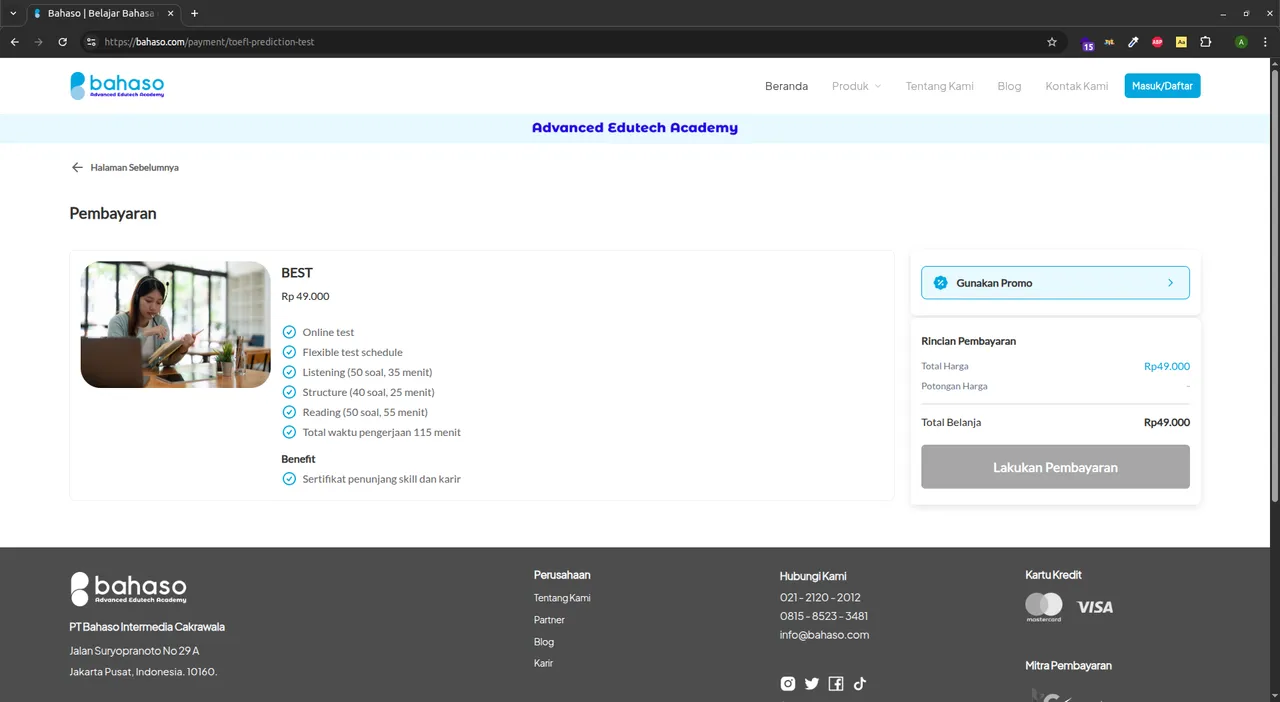Viewport: 1280px width, 702px height.
Task: Click the Instagram icon in footer
Action: coord(788,684)
